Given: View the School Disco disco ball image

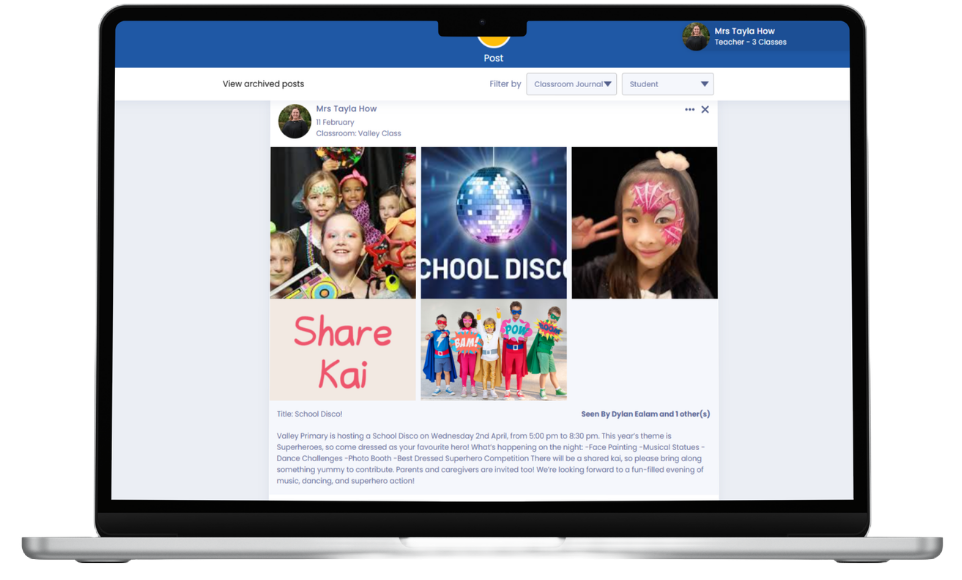Looking at the screenshot, I should pyautogui.click(x=493, y=222).
